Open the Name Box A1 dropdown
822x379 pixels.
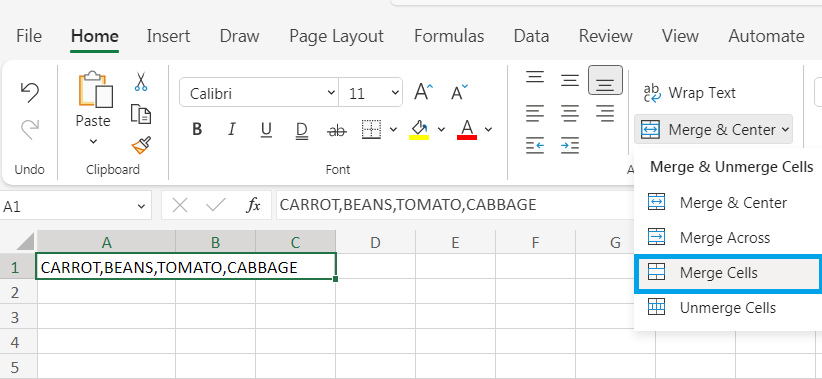click(141, 206)
